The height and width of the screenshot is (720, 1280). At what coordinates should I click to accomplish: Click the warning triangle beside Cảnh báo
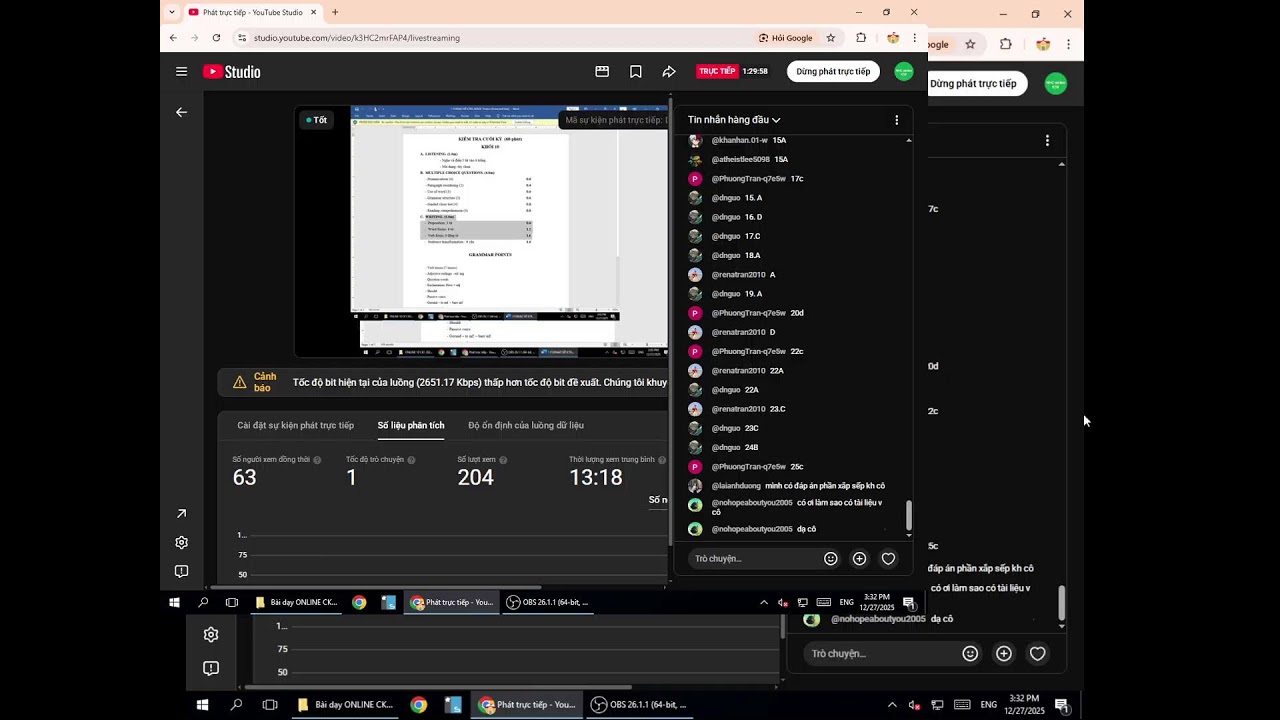tap(240, 382)
